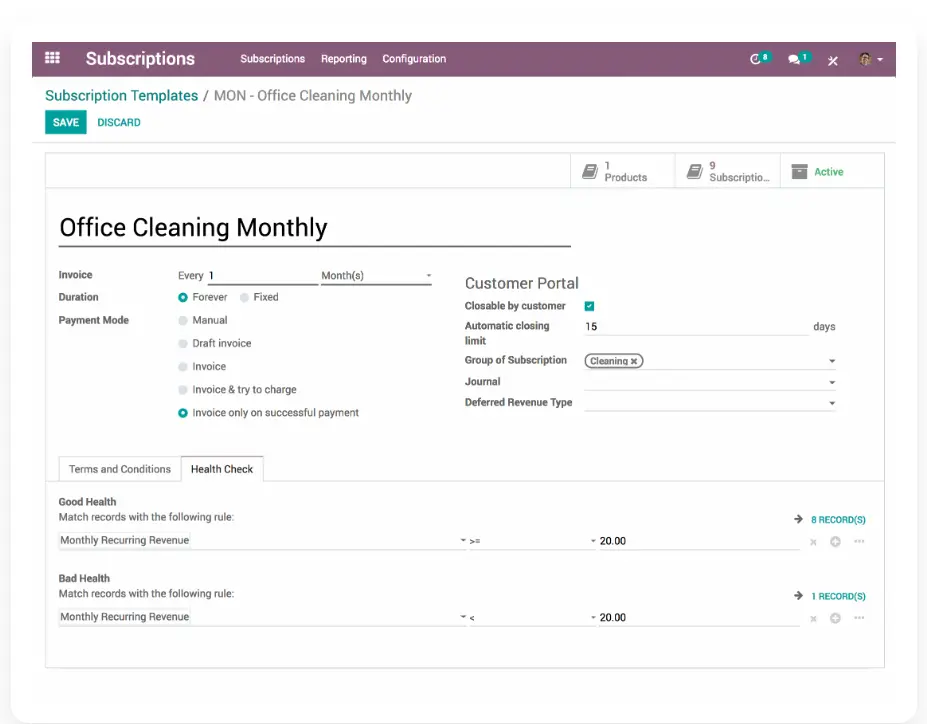Screen dimensions: 927x724
Task: Open Good Health >= operator dropdown
Action: point(532,541)
